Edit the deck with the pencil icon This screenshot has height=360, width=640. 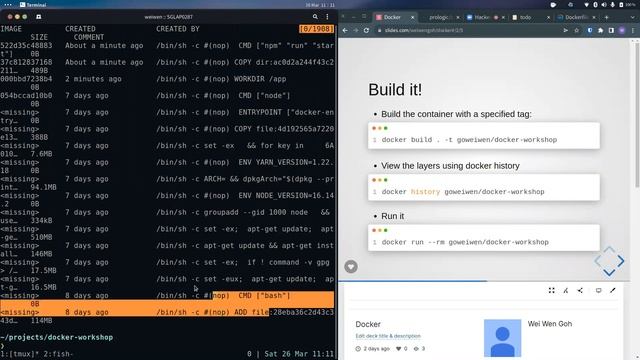click(613, 290)
